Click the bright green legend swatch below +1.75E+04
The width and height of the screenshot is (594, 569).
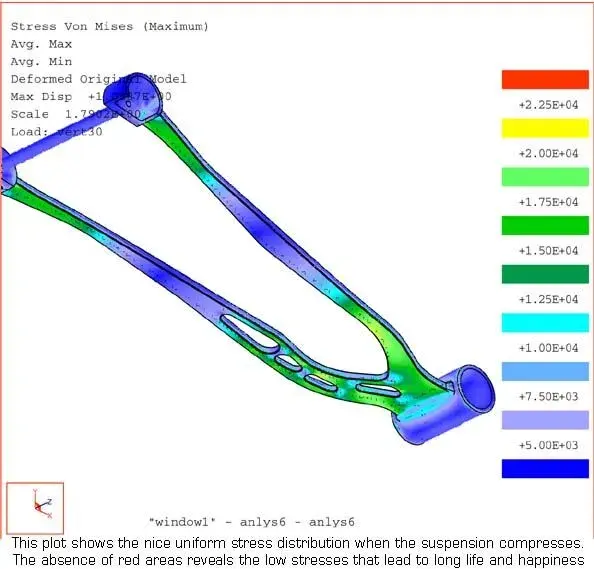pyautogui.click(x=545, y=225)
